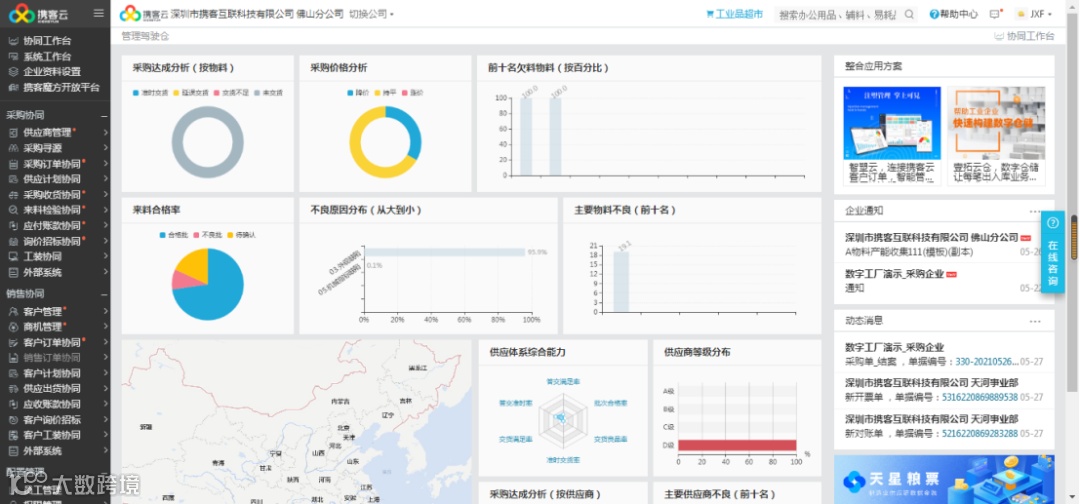This screenshot has width=1080, height=504.
Task: Click the 客户订单协同 icon
Action: point(13,342)
